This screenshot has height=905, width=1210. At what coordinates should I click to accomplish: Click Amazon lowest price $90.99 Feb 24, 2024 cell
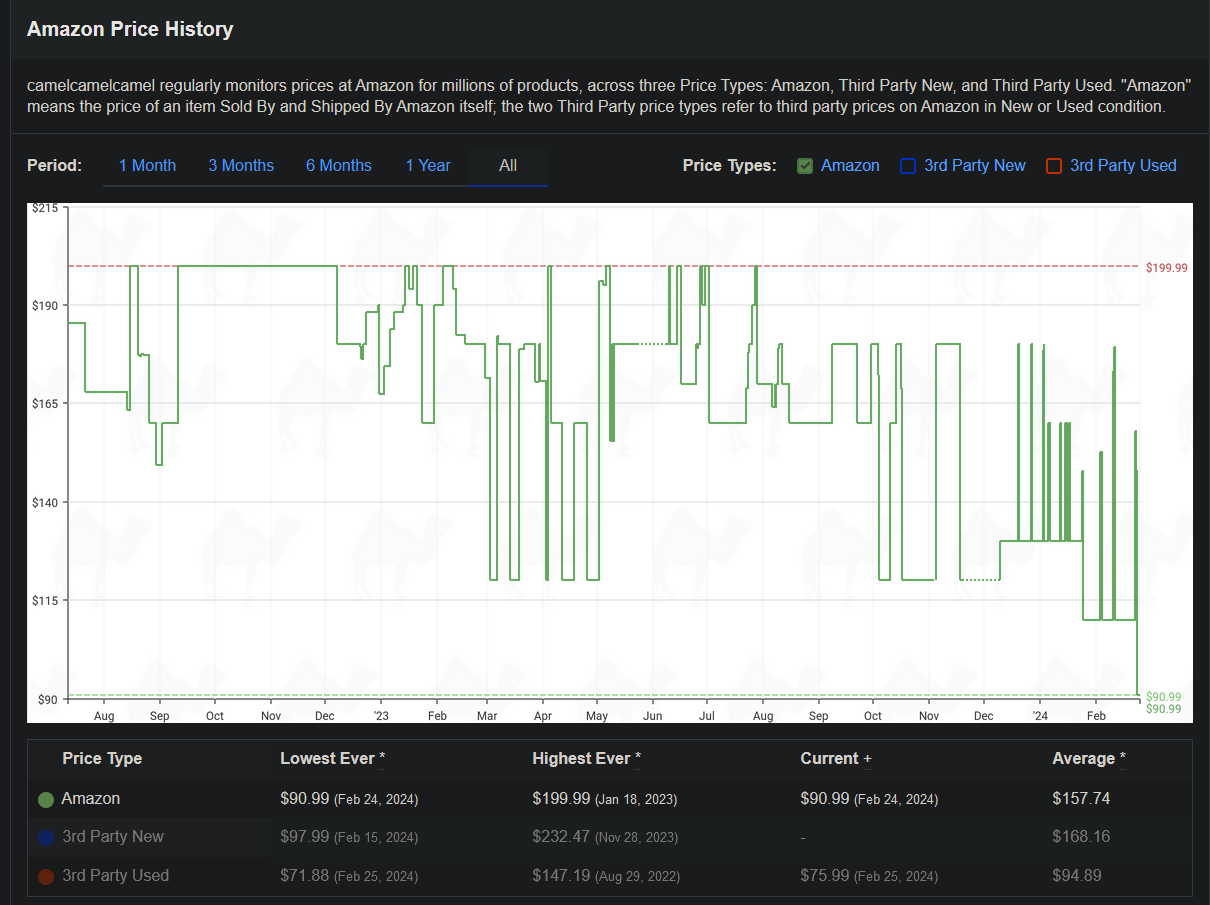pos(349,799)
